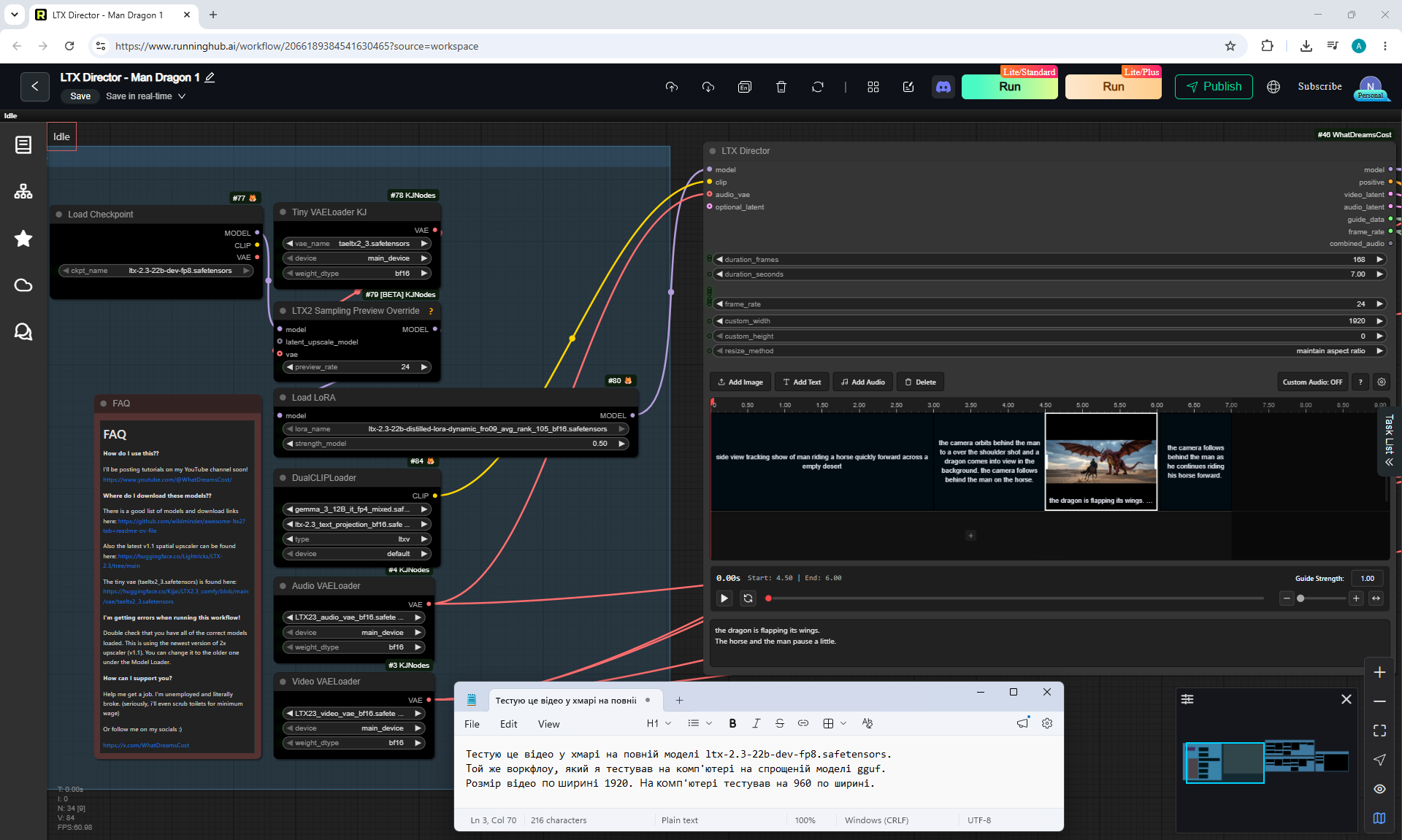Open the cloud icon in left sidebar
The height and width of the screenshot is (840, 1402).
23,285
